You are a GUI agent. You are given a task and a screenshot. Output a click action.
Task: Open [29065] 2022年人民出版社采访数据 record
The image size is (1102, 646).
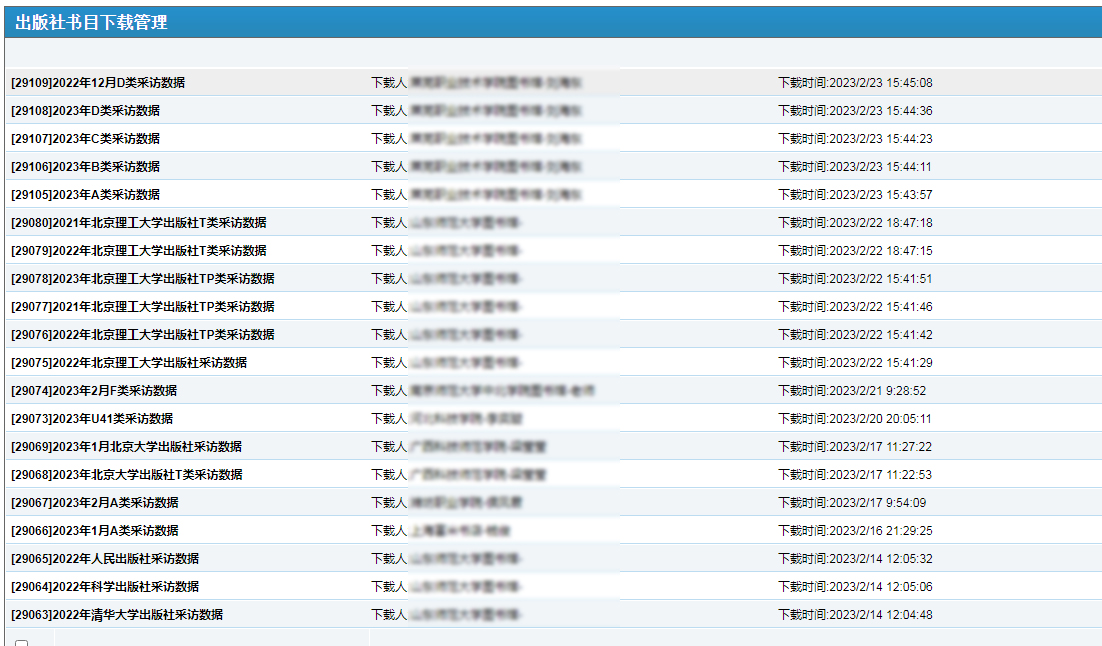pyautogui.click(x=105, y=559)
